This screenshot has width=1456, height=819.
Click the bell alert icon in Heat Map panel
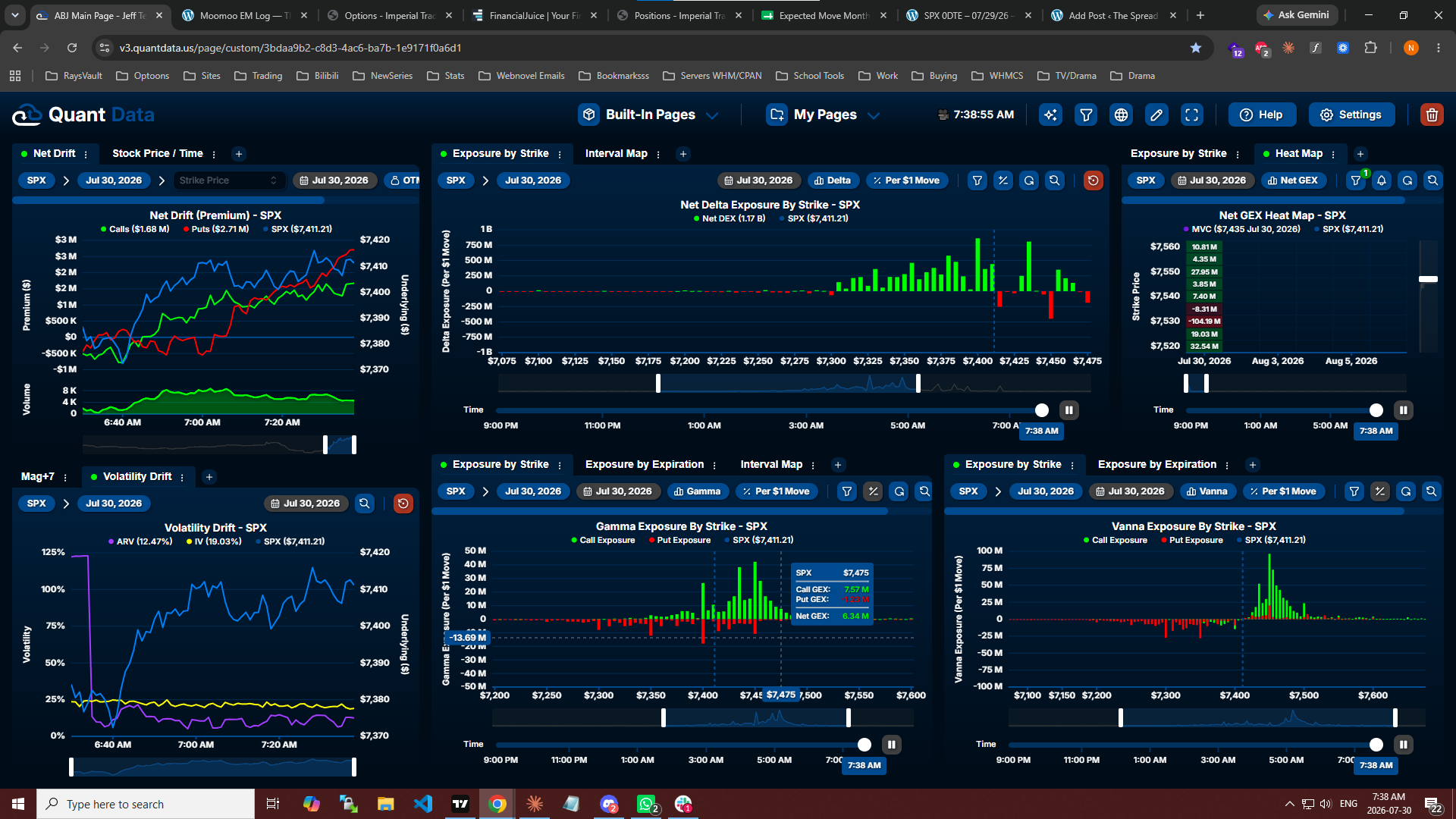click(x=1381, y=180)
